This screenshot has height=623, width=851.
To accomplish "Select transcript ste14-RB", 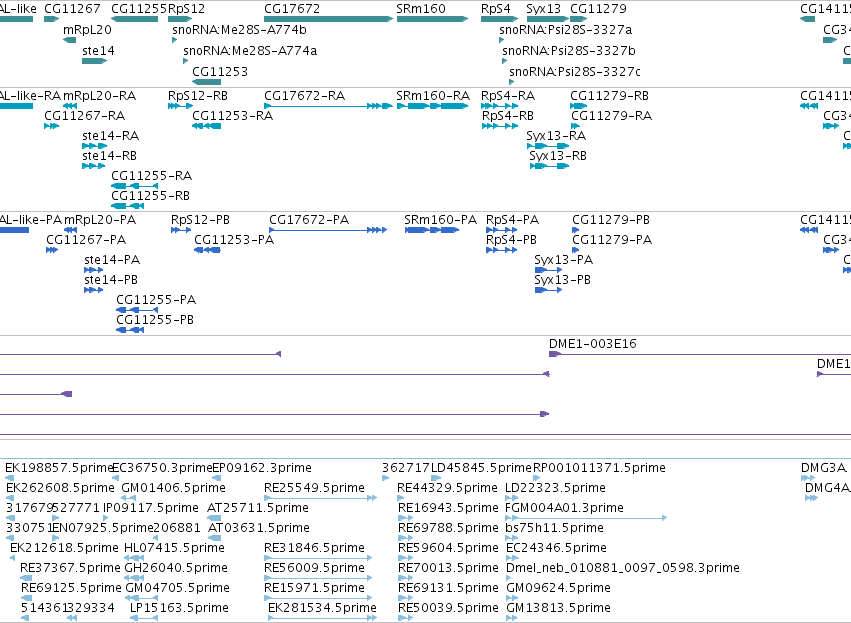I will pos(109,156).
